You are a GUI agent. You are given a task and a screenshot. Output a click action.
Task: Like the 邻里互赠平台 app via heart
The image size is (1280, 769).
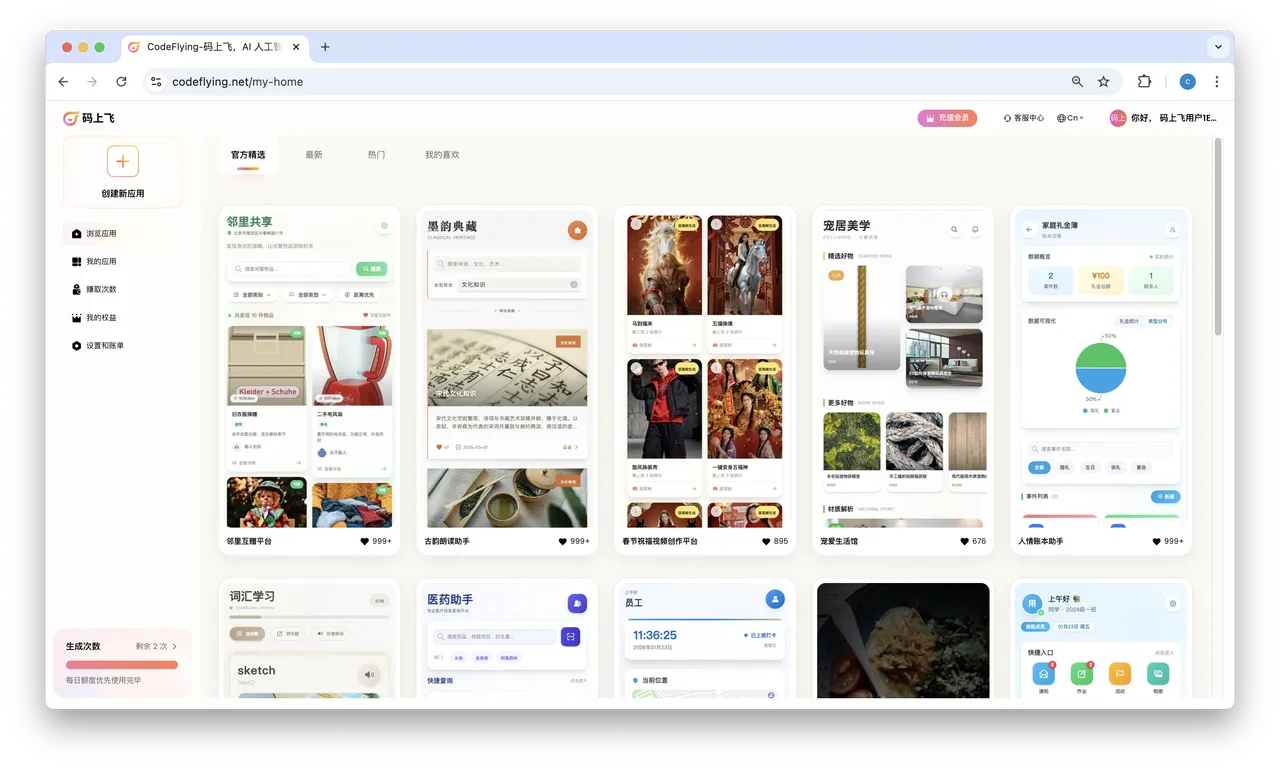(366, 541)
